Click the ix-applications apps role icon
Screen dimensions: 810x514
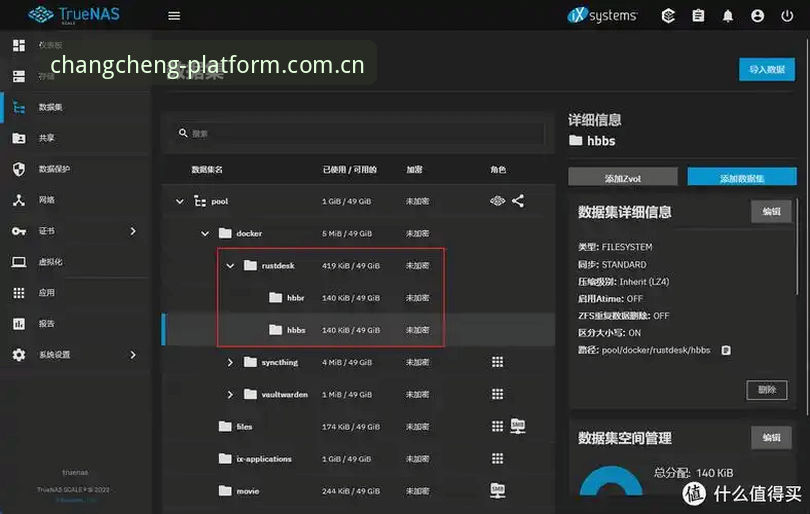coord(497,459)
